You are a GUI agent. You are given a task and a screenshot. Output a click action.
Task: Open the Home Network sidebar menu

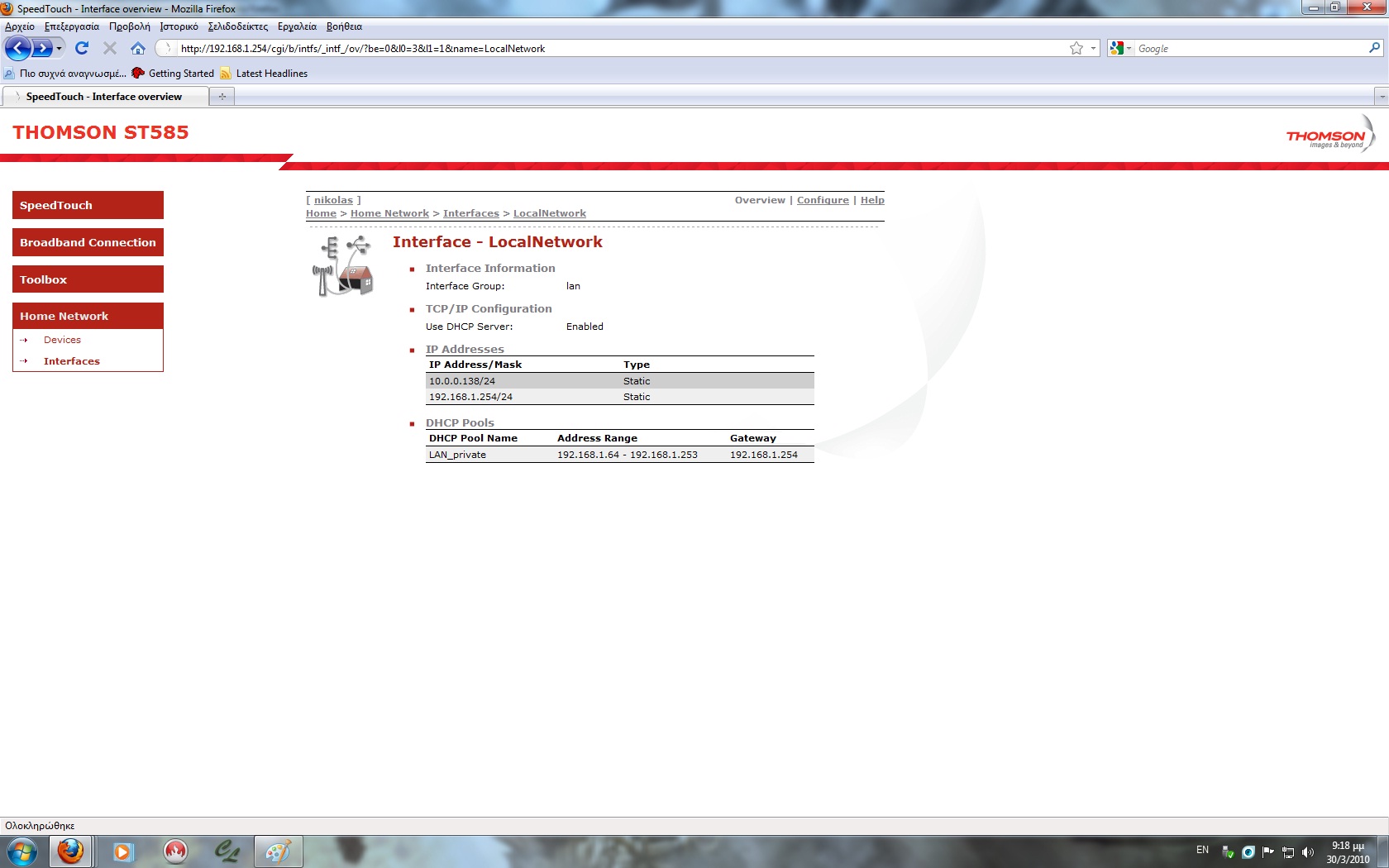pyautogui.click(x=88, y=316)
